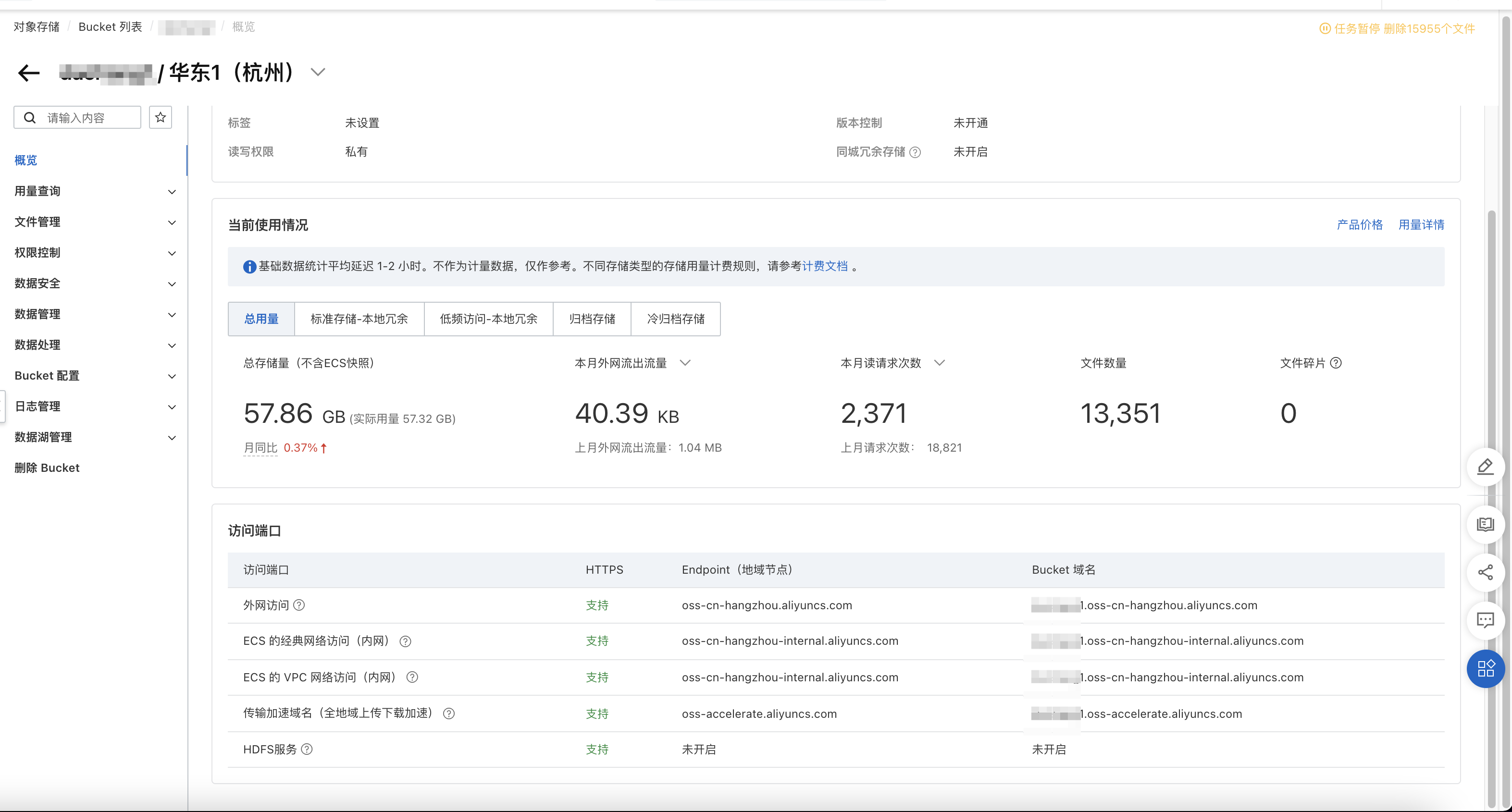This screenshot has height=812, width=1512.
Task: Open the documentation book floating icon
Action: click(1485, 524)
